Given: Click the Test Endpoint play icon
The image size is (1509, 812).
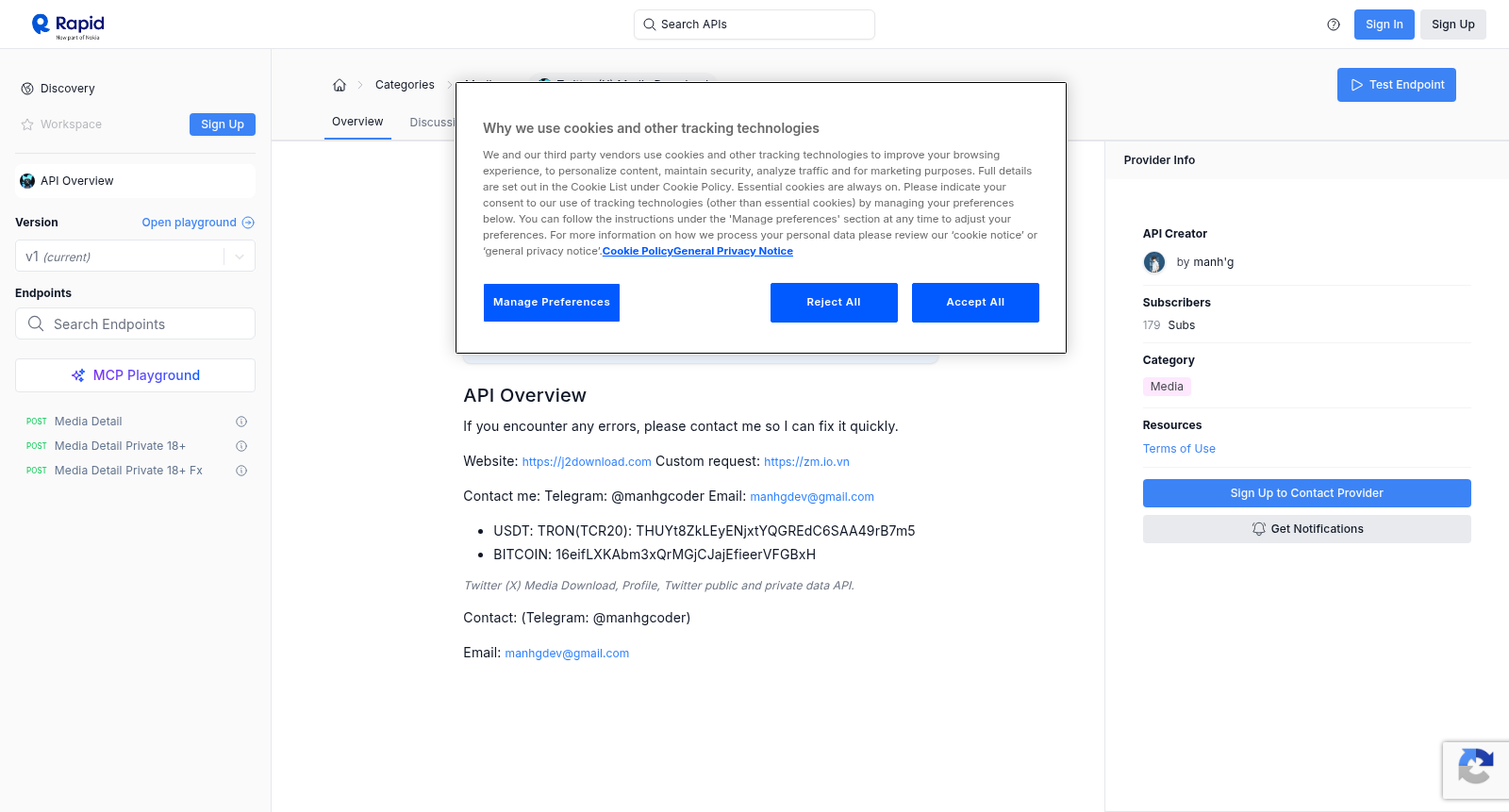Looking at the screenshot, I should click(1357, 85).
